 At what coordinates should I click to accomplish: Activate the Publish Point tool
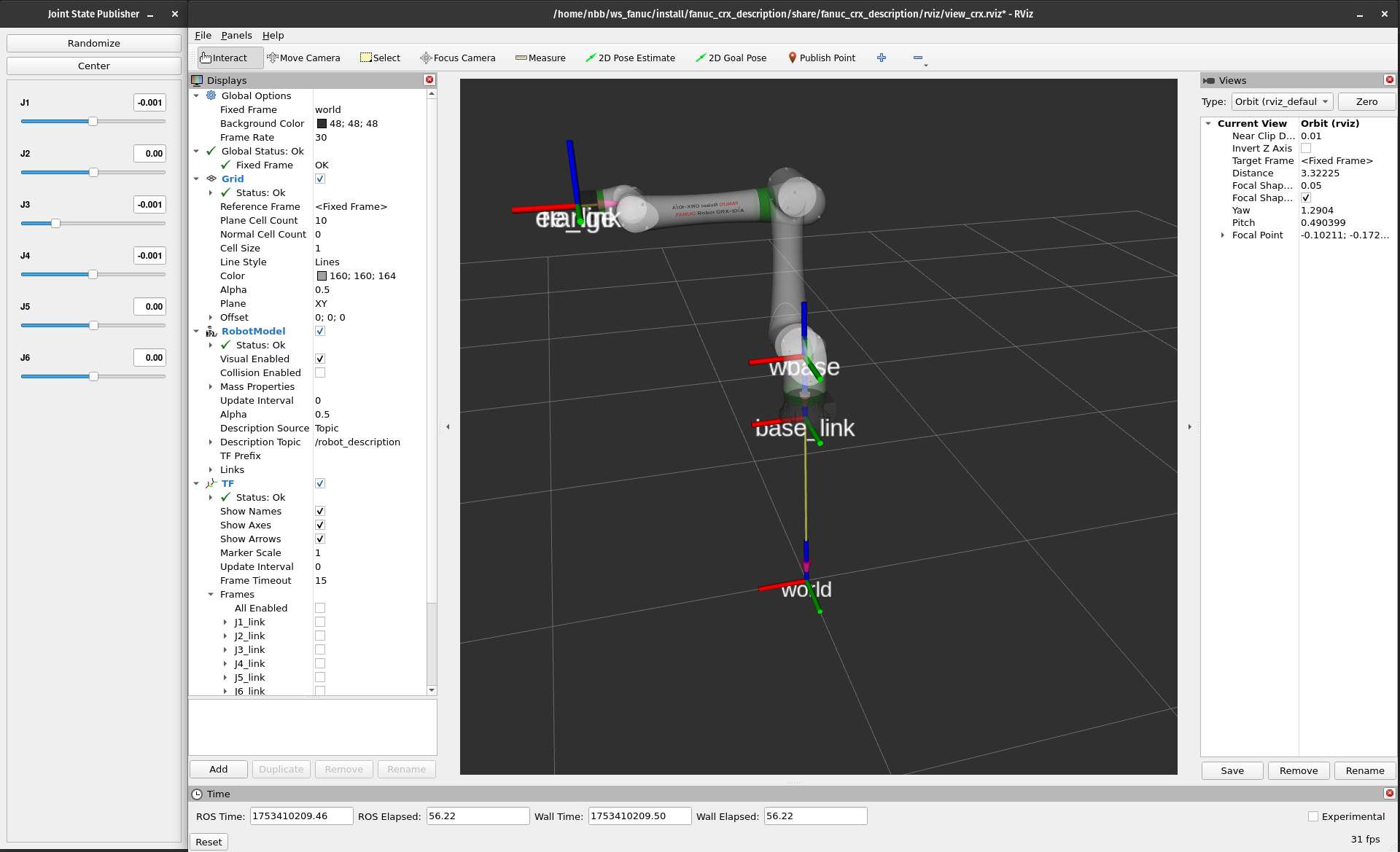(x=821, y=58)
